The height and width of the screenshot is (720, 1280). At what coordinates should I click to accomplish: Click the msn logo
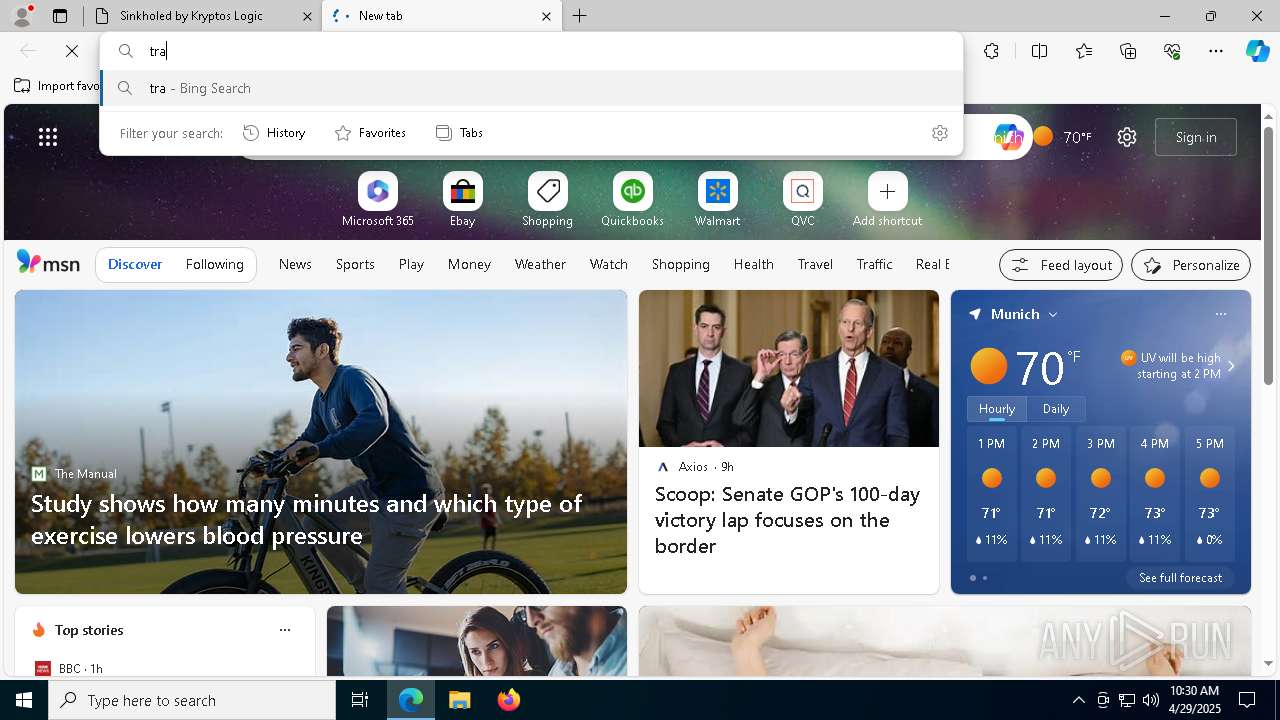click(48, 263)
